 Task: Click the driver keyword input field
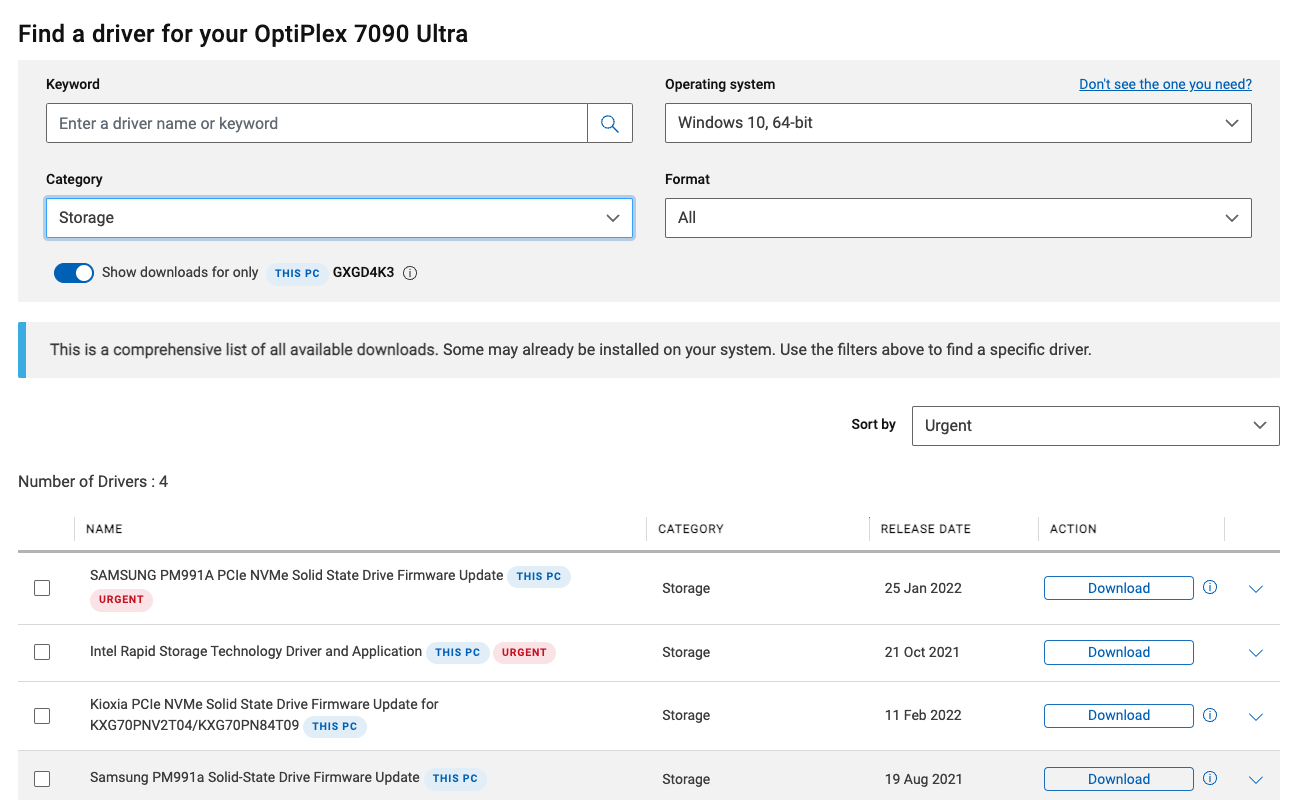tap(316, 124)
